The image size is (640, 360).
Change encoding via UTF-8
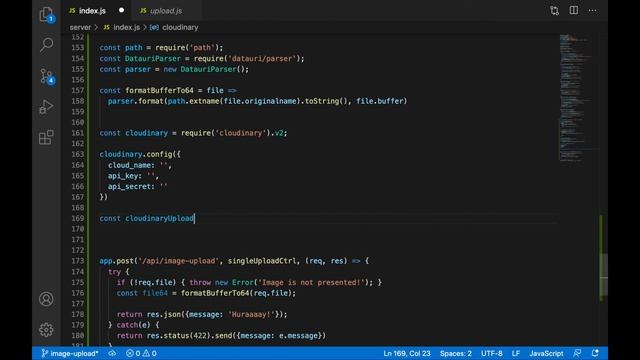491,353
